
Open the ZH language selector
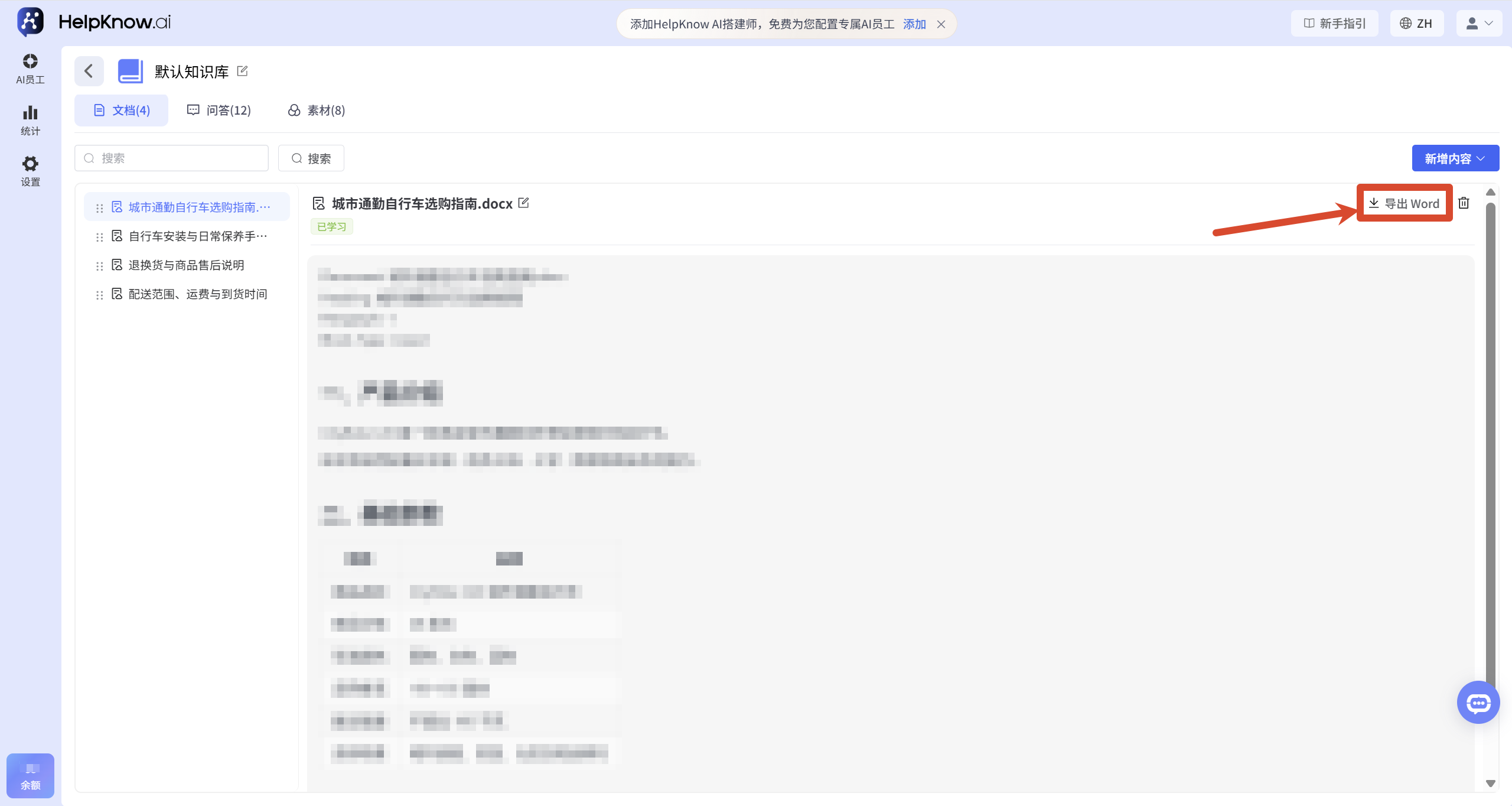(1416, 24)
